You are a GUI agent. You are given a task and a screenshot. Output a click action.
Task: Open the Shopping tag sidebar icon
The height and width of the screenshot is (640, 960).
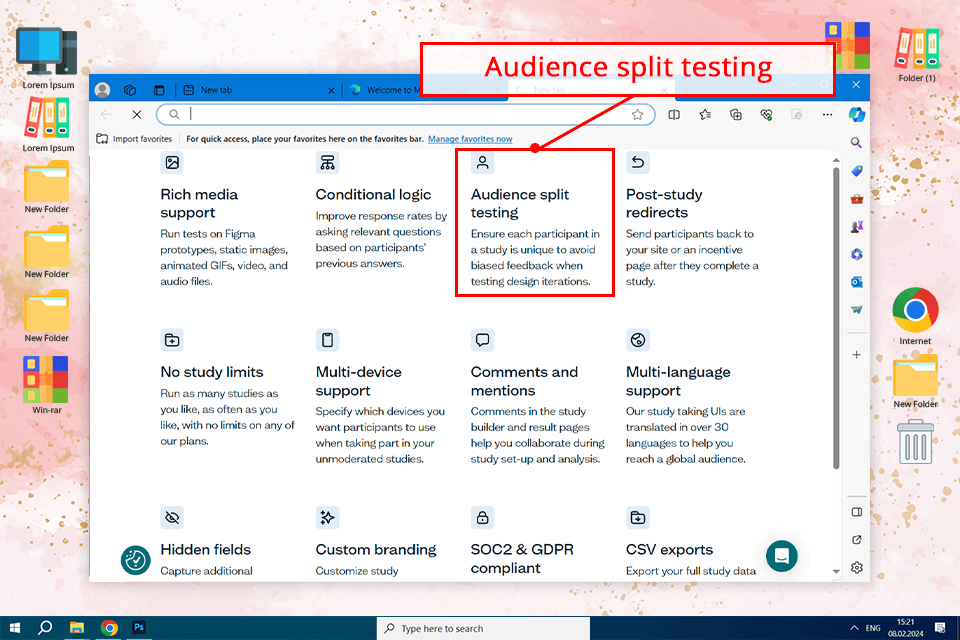pyautogui.click(x=856, y=171)
